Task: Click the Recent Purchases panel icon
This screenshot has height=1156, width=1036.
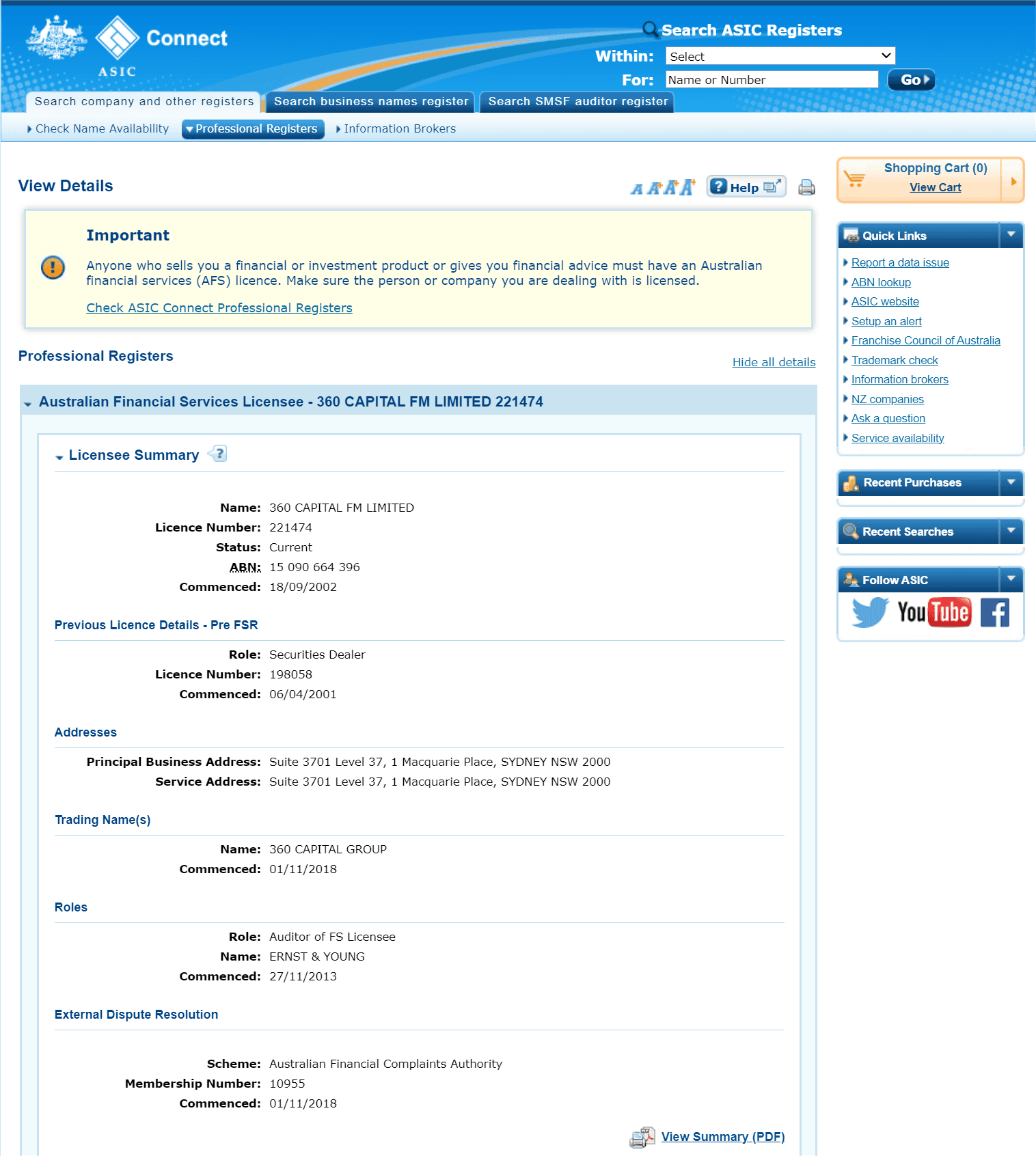Action: [x=851, y=483]
